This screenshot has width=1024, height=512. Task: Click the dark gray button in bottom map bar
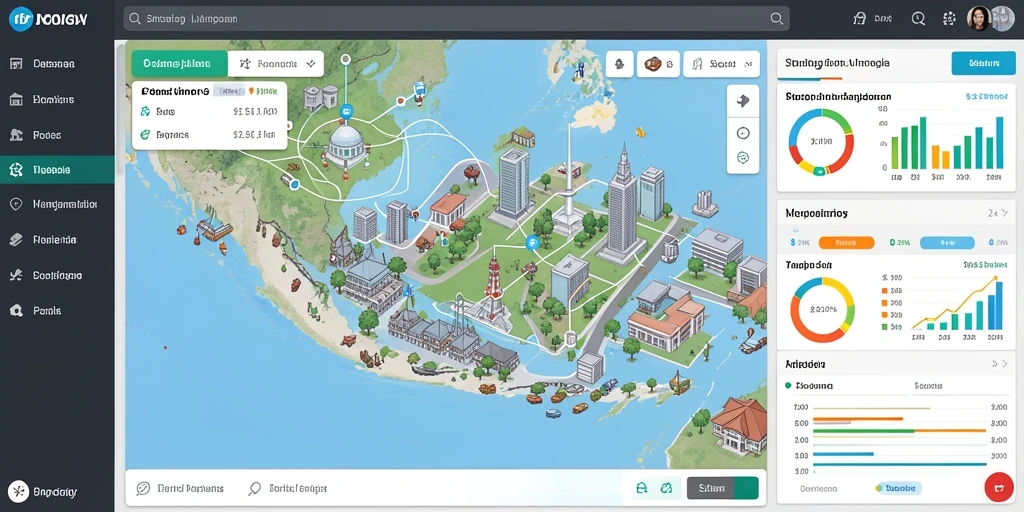click(711, 488)
